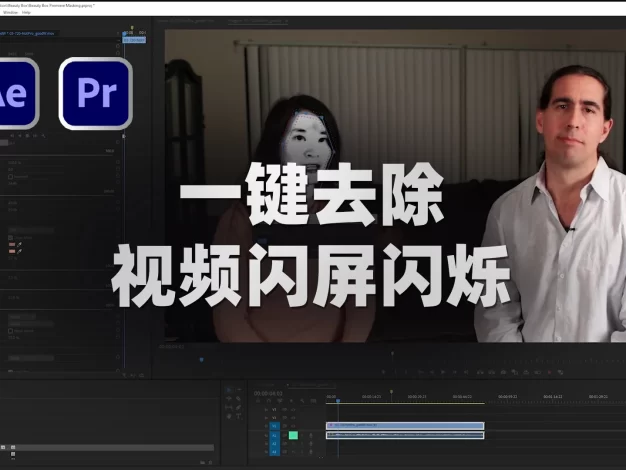The width and height of the screenshot is (626, 470).
Task: Click Export Frame camera icon
Action: click(503, 372)
